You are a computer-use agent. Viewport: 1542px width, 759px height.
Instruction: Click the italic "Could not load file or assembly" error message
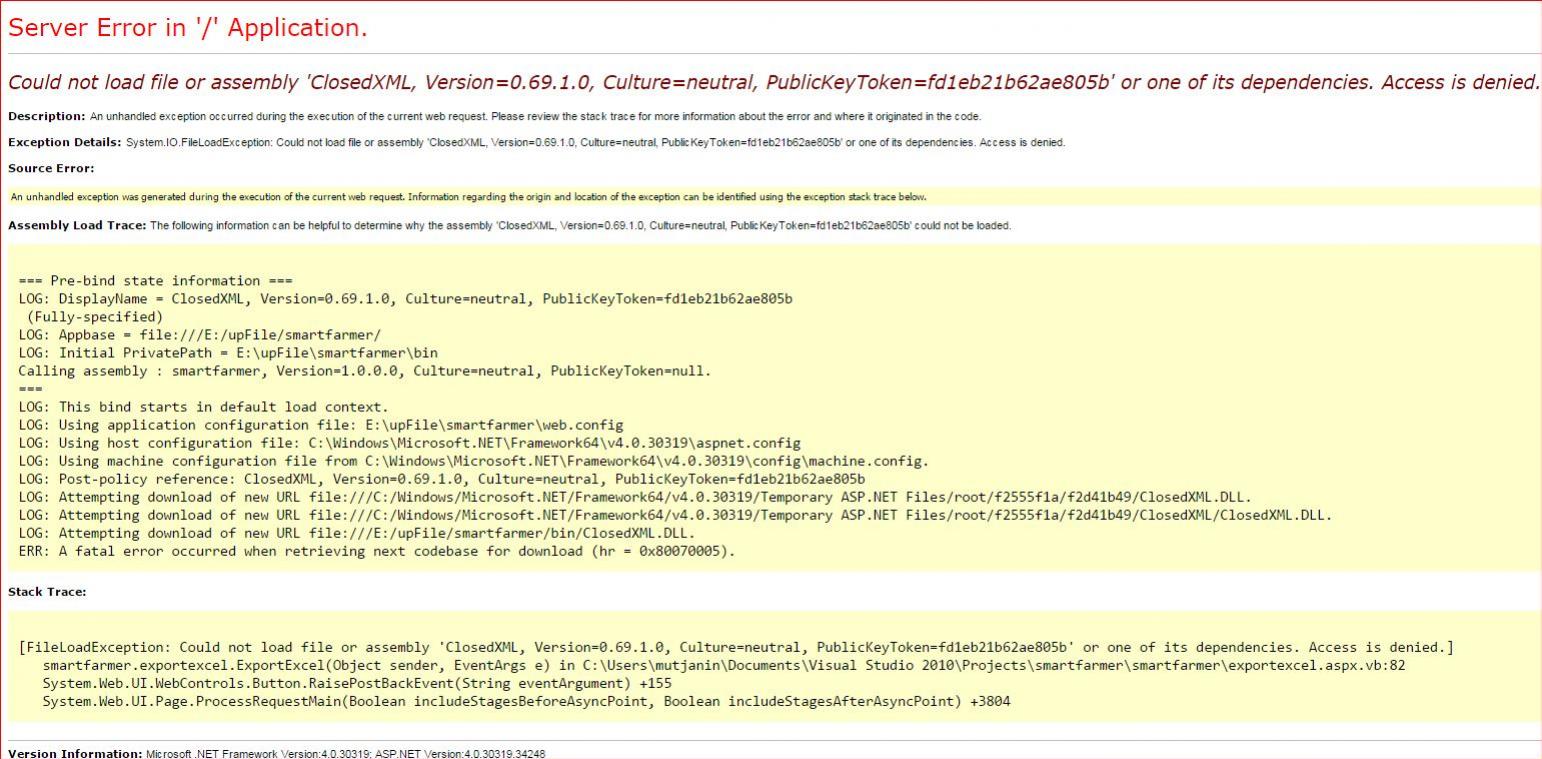[x=773, y=82]
